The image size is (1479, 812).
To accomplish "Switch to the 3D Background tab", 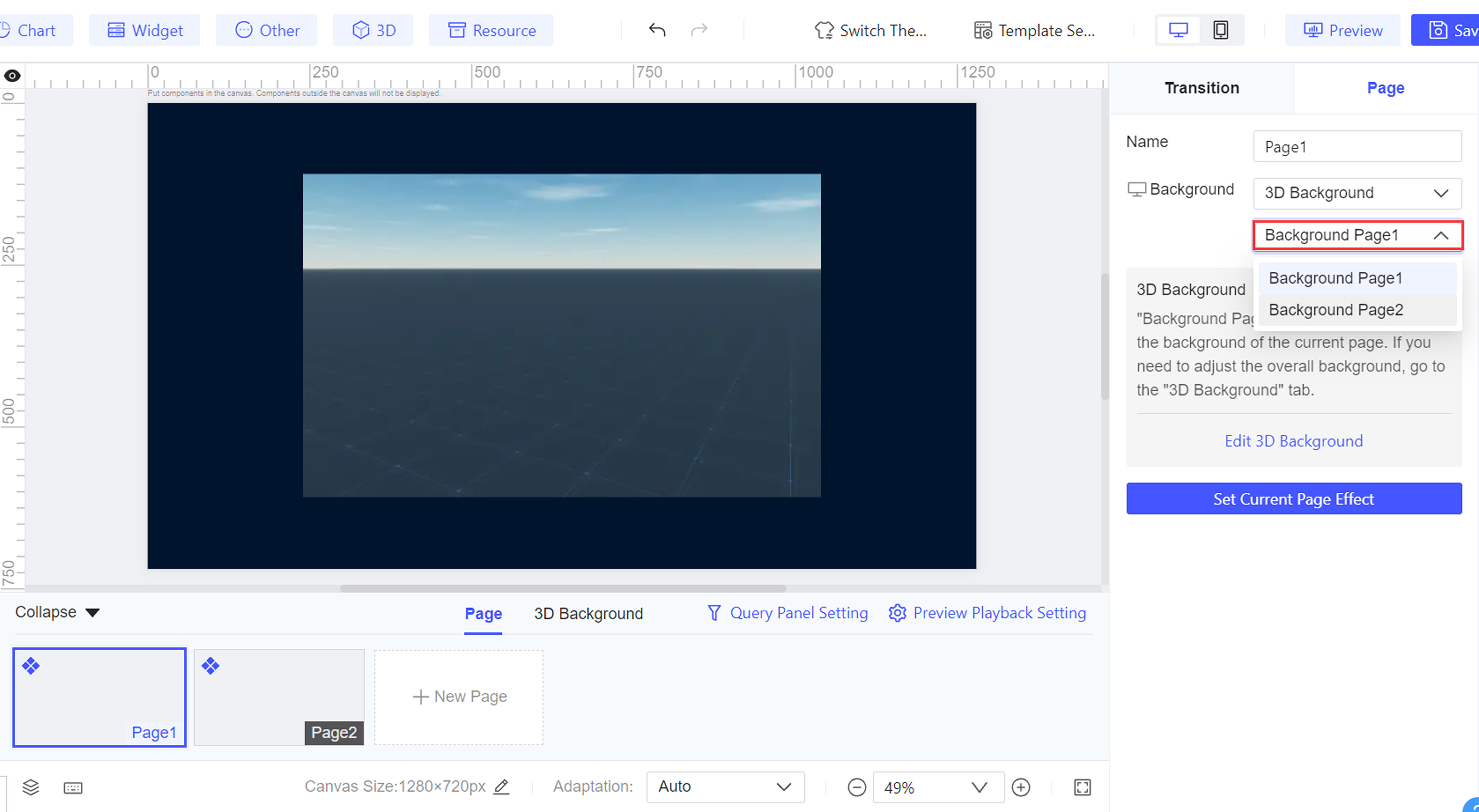I will 588,613.
